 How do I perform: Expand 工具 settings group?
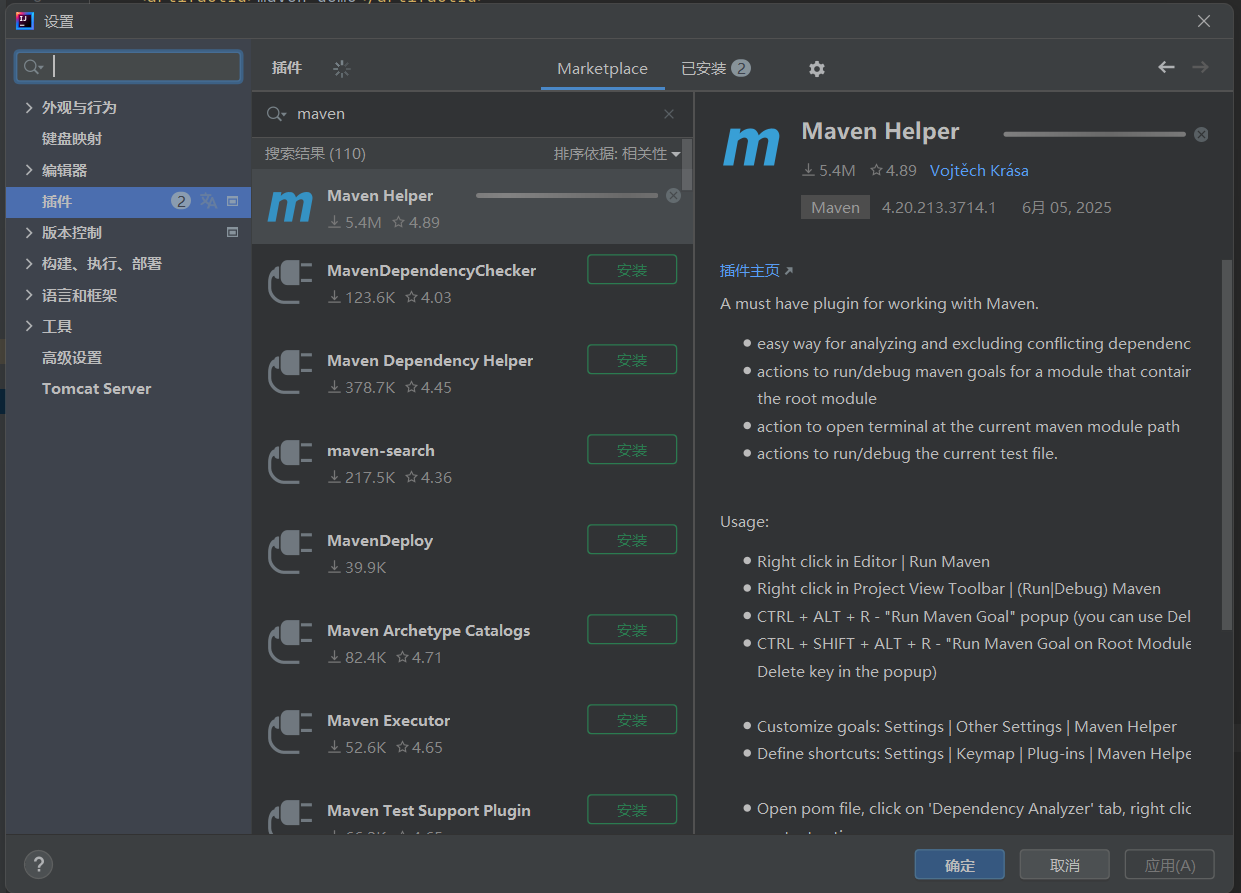[x=29, y=326]
